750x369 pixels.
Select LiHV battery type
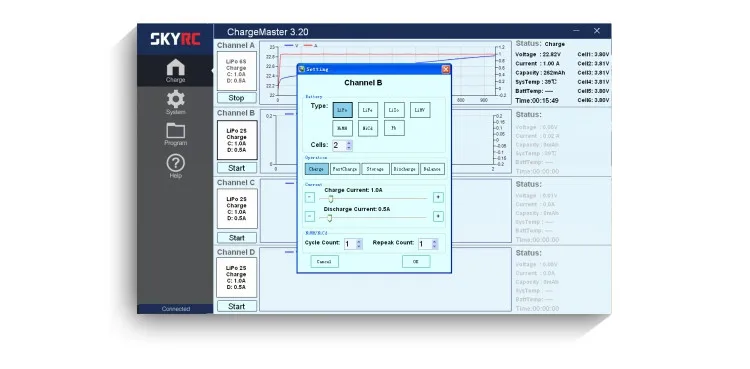click(x=420, y=110)
